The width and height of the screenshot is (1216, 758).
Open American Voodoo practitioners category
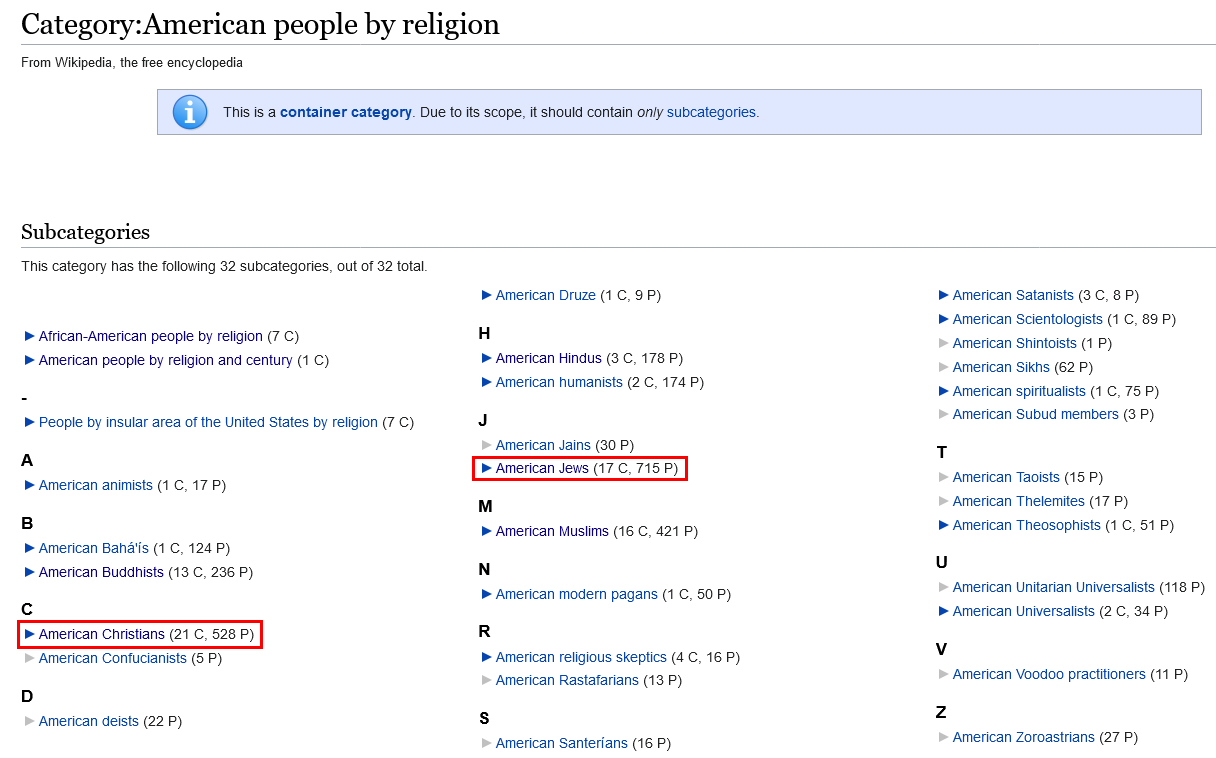tap(1049, 674)
